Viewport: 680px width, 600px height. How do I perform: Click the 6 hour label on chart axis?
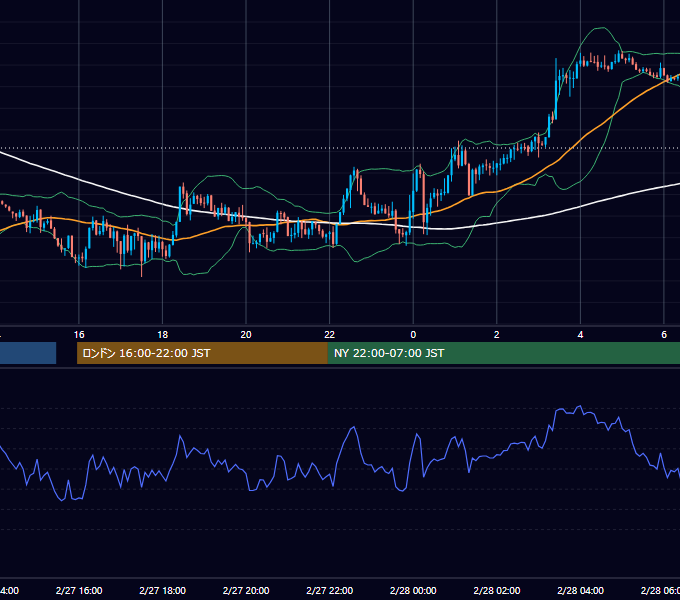click(664, 335)
